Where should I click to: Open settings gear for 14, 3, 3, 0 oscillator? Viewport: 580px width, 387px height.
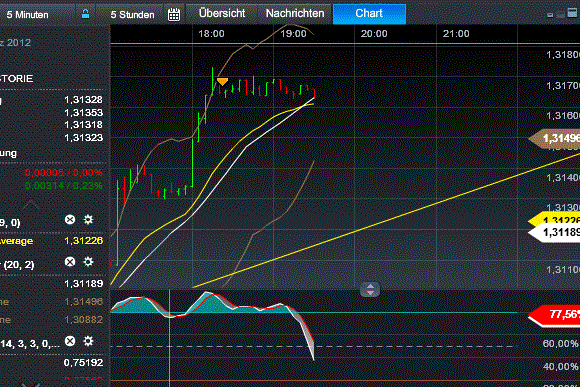point(88,341)
